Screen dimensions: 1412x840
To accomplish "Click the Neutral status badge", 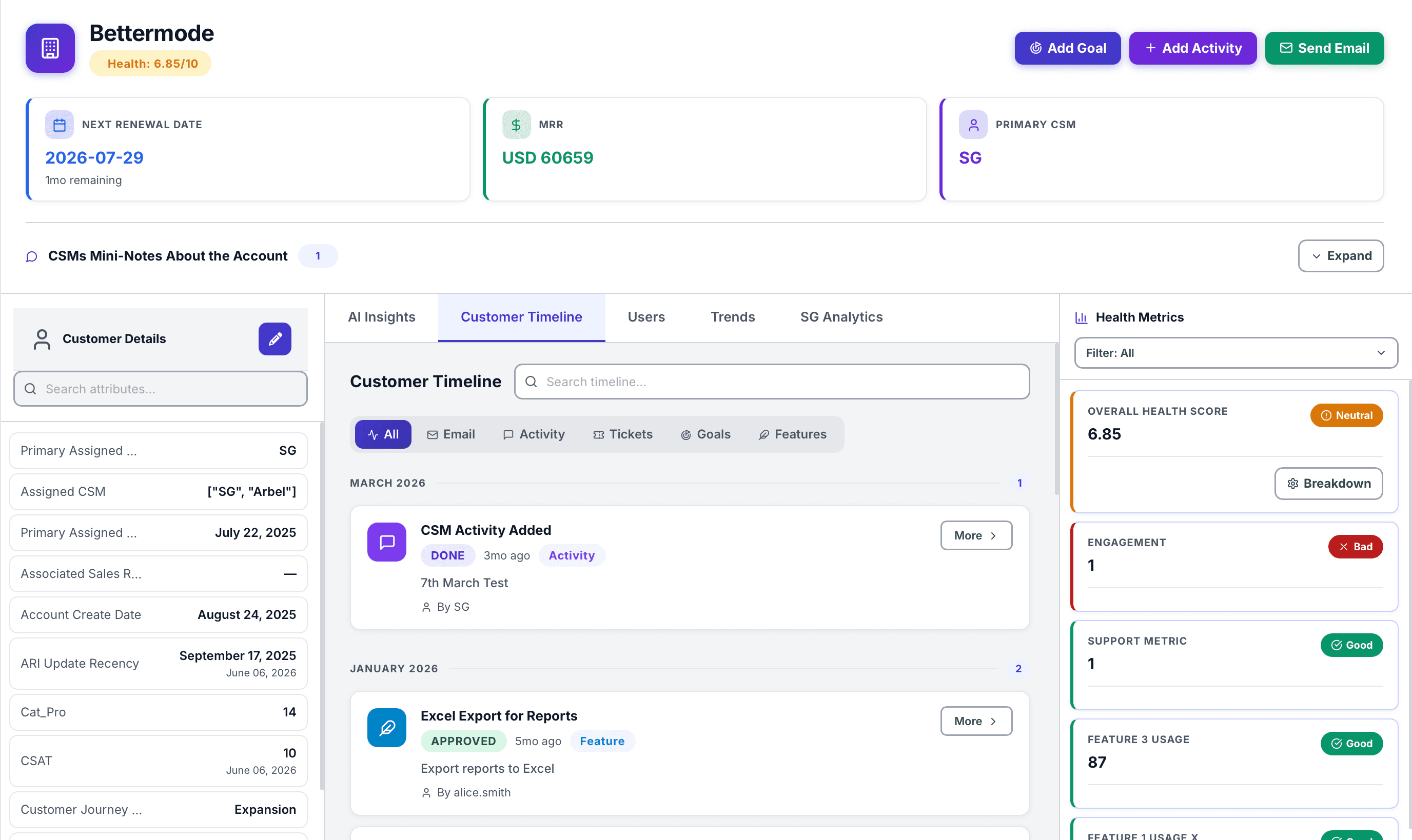I will click(1346, 415).
